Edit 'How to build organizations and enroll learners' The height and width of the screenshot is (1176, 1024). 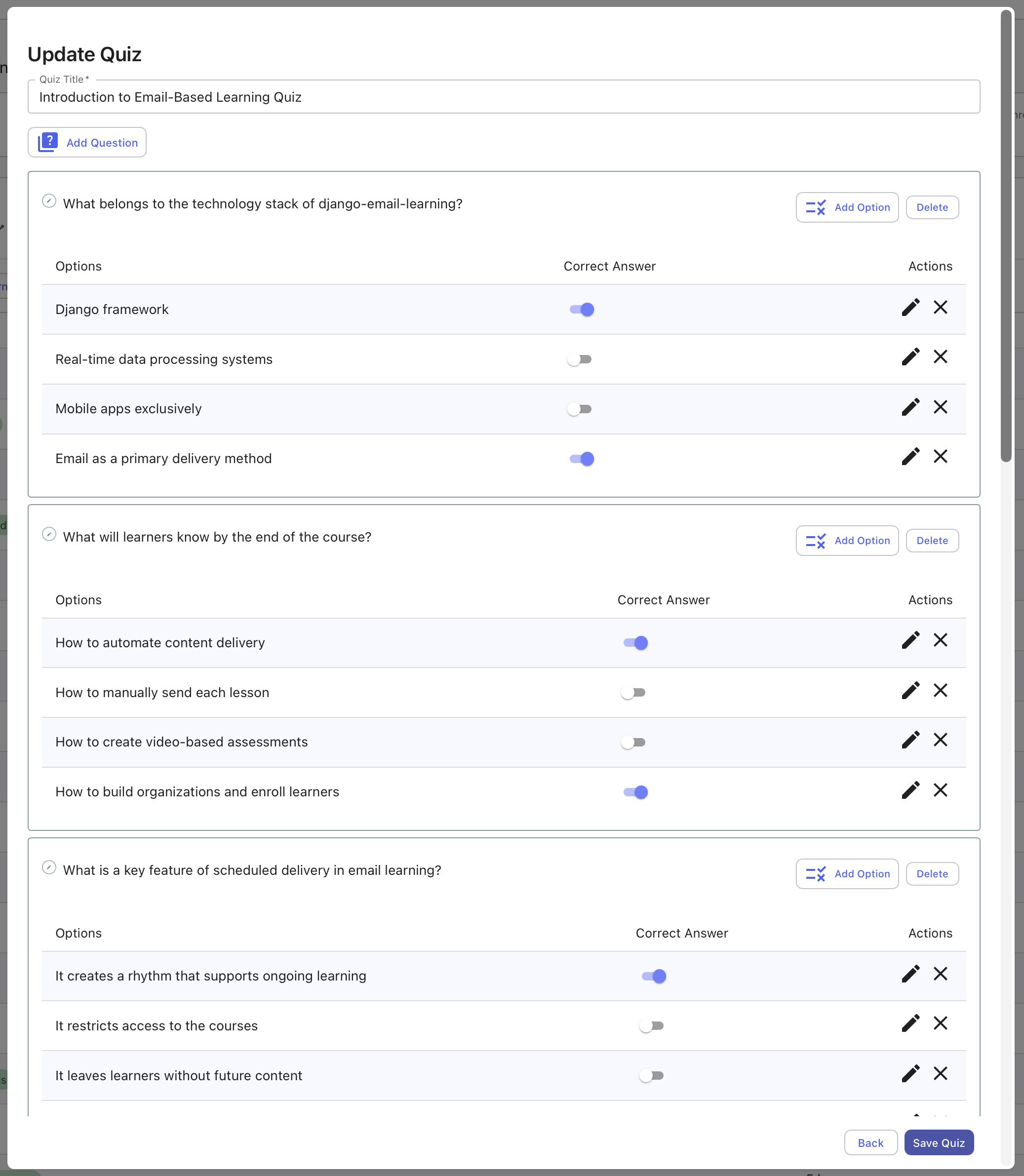click(910, 790)
